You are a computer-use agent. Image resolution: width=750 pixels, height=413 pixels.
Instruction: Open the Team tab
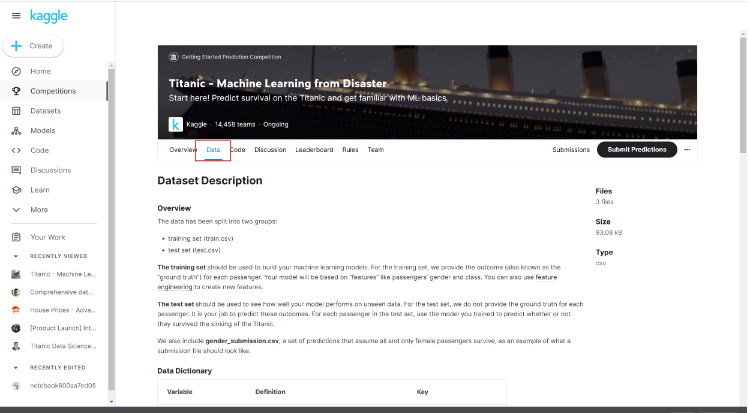click(x=375, y=150)
